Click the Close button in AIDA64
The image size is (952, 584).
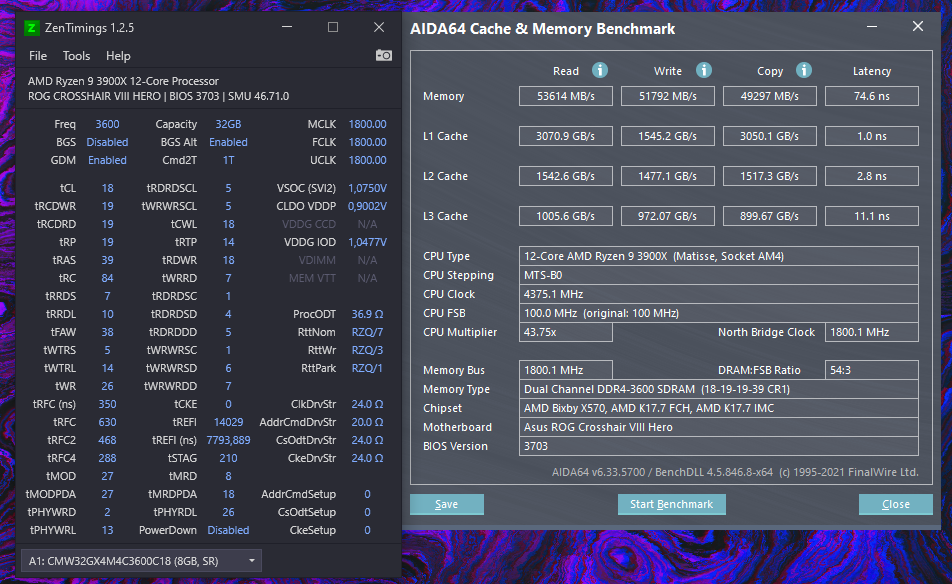point(896,504)
